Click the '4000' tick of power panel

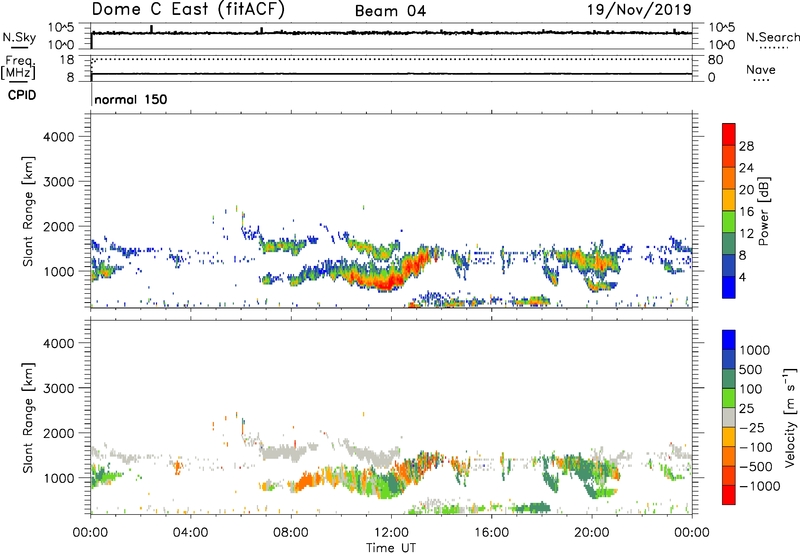tap(58, 137)
